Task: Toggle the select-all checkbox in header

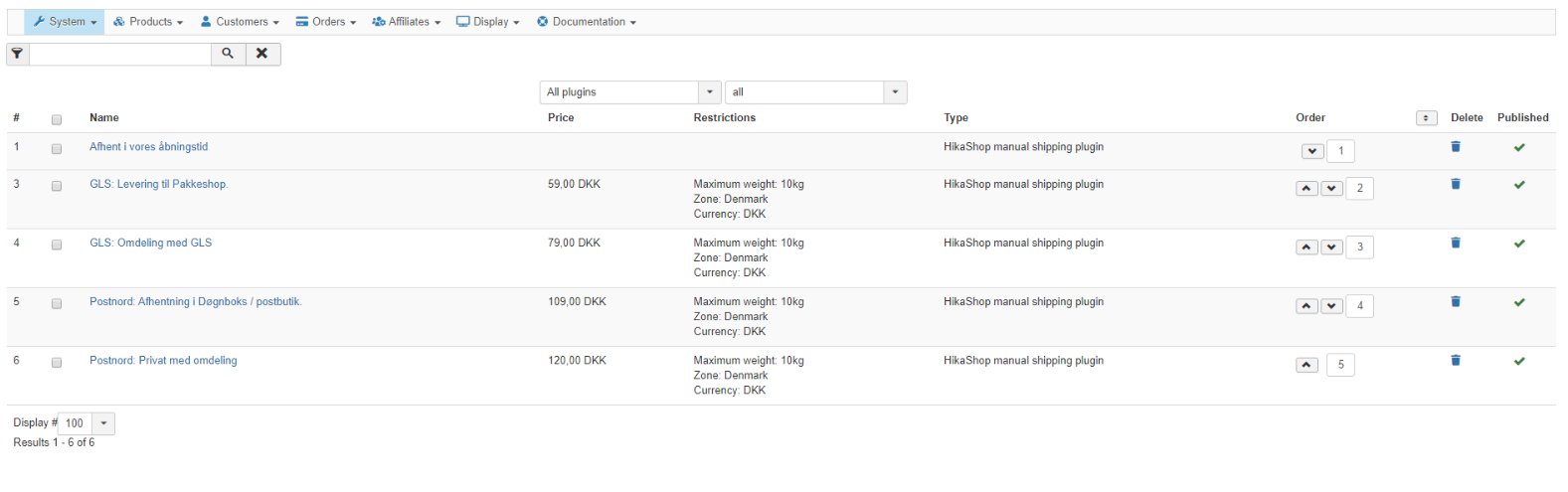Action: coord(57,119)
